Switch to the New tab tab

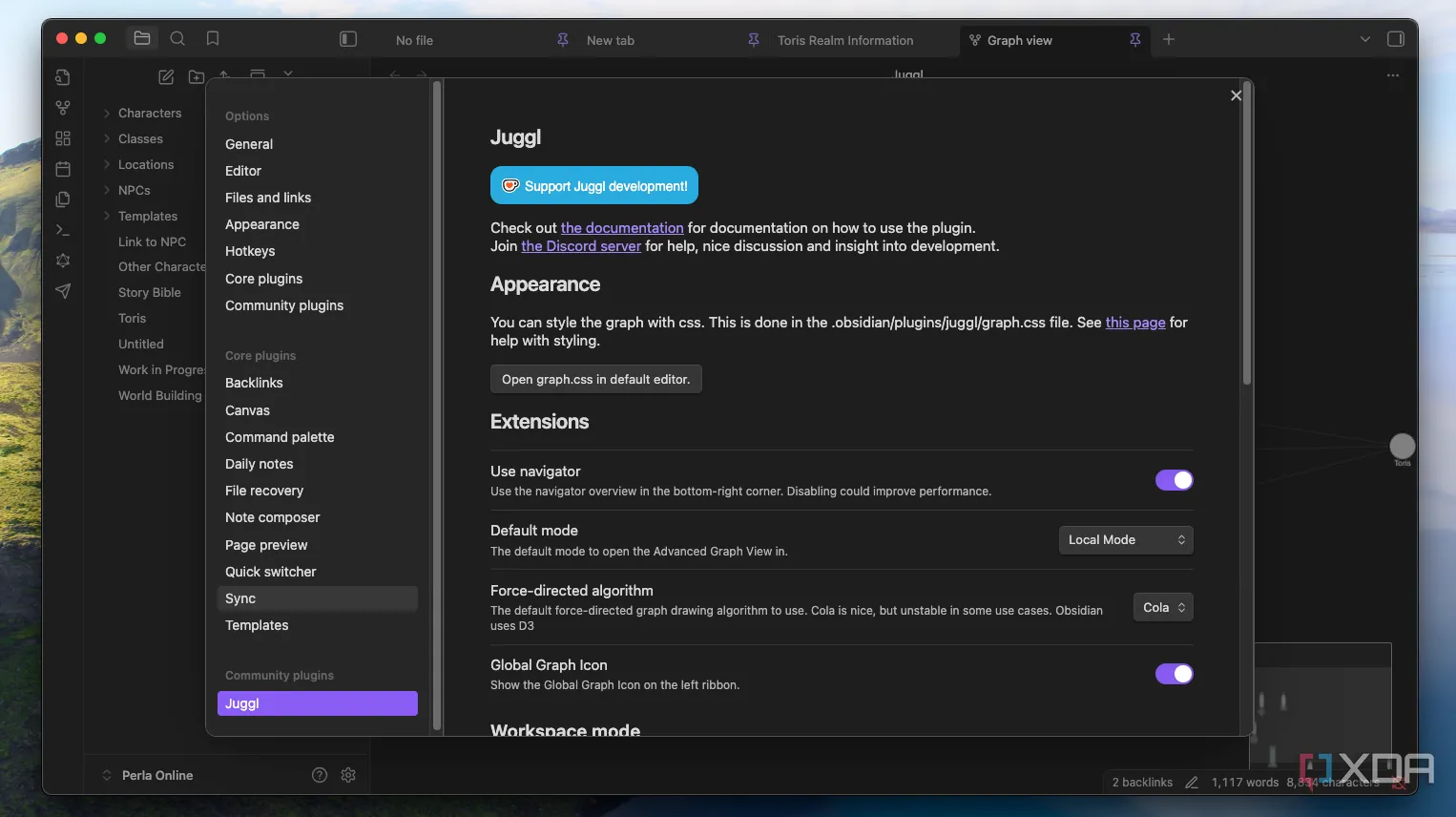click(611, 40)
